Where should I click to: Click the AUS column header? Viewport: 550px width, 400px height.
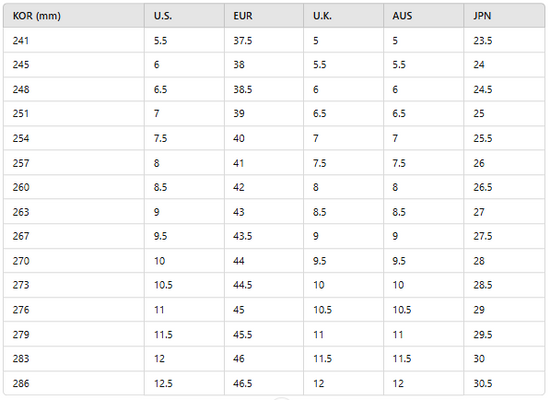pos(424,16)
